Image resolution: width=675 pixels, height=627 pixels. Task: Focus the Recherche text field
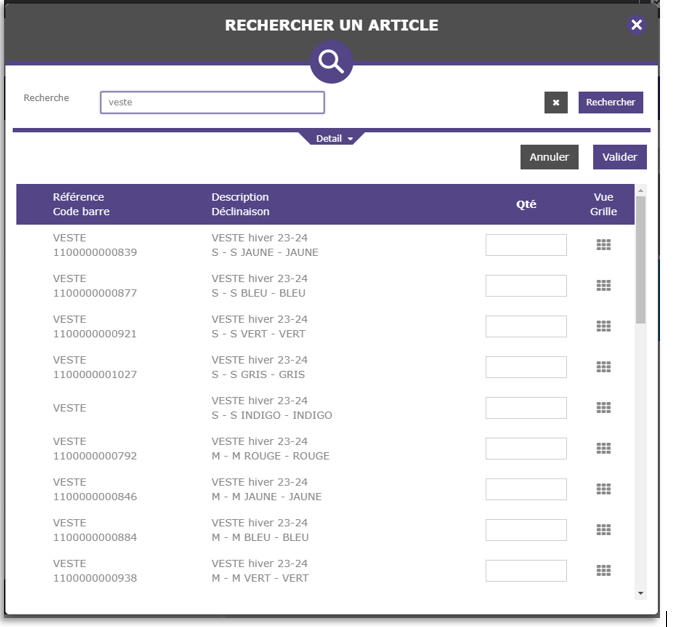coord(212,102)
